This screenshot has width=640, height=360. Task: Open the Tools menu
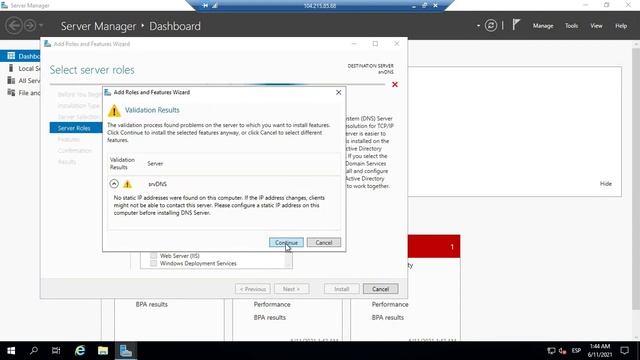571,26
